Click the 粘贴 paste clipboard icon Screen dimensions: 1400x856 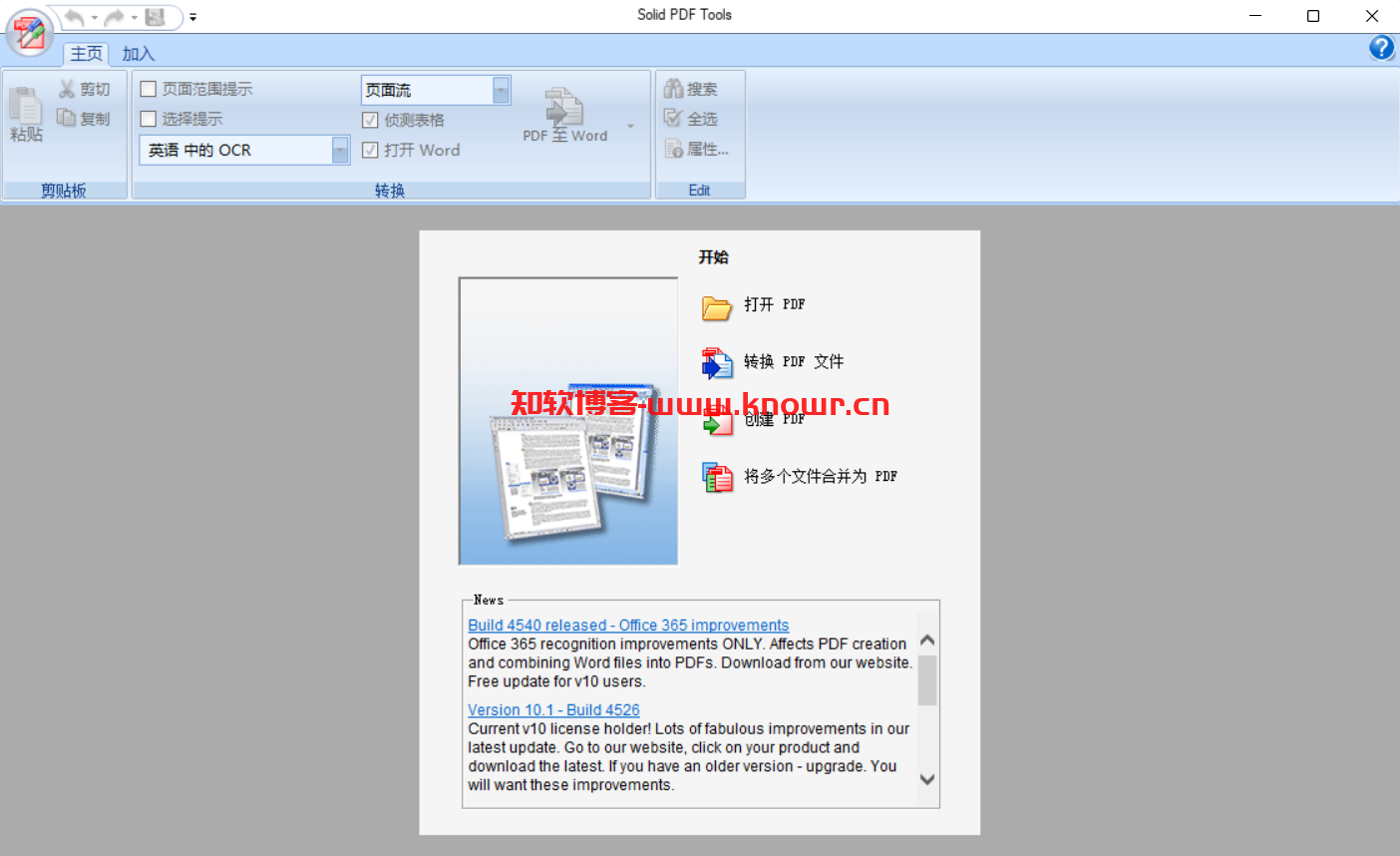[x=26, y=104]
